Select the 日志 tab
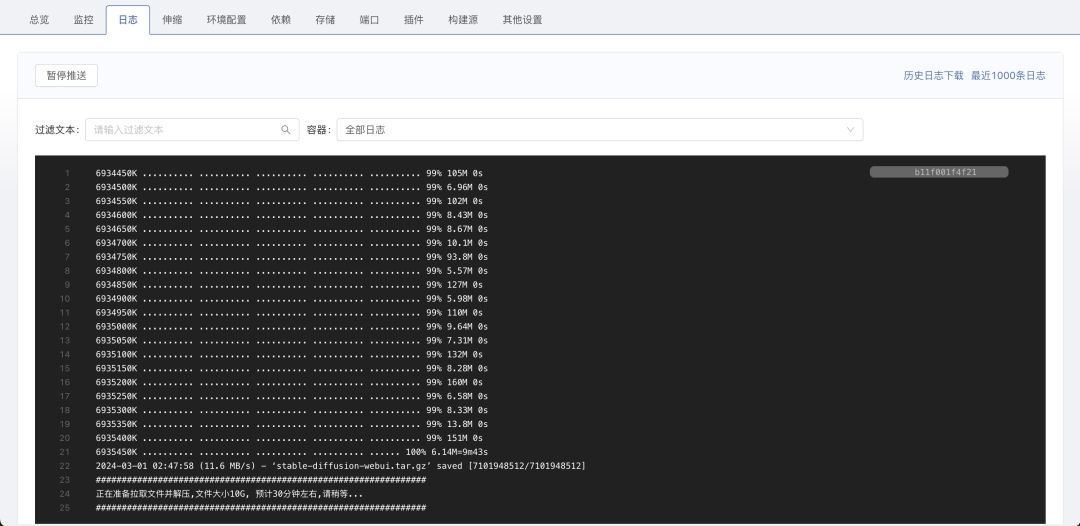The height and width of the screenshot is (526, 1080). (x=128, y=20)
